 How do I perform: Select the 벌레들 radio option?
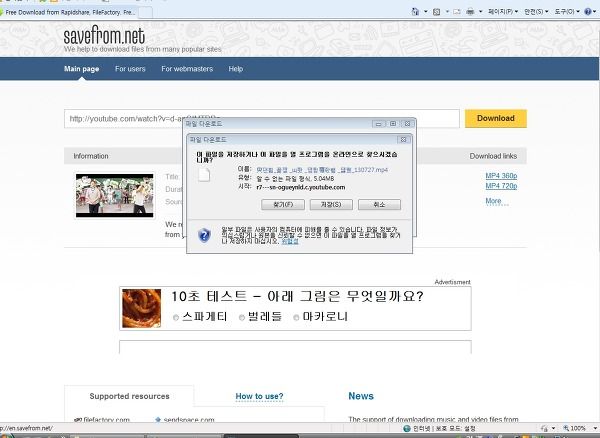pyautogui.click(x=241, y=318)
